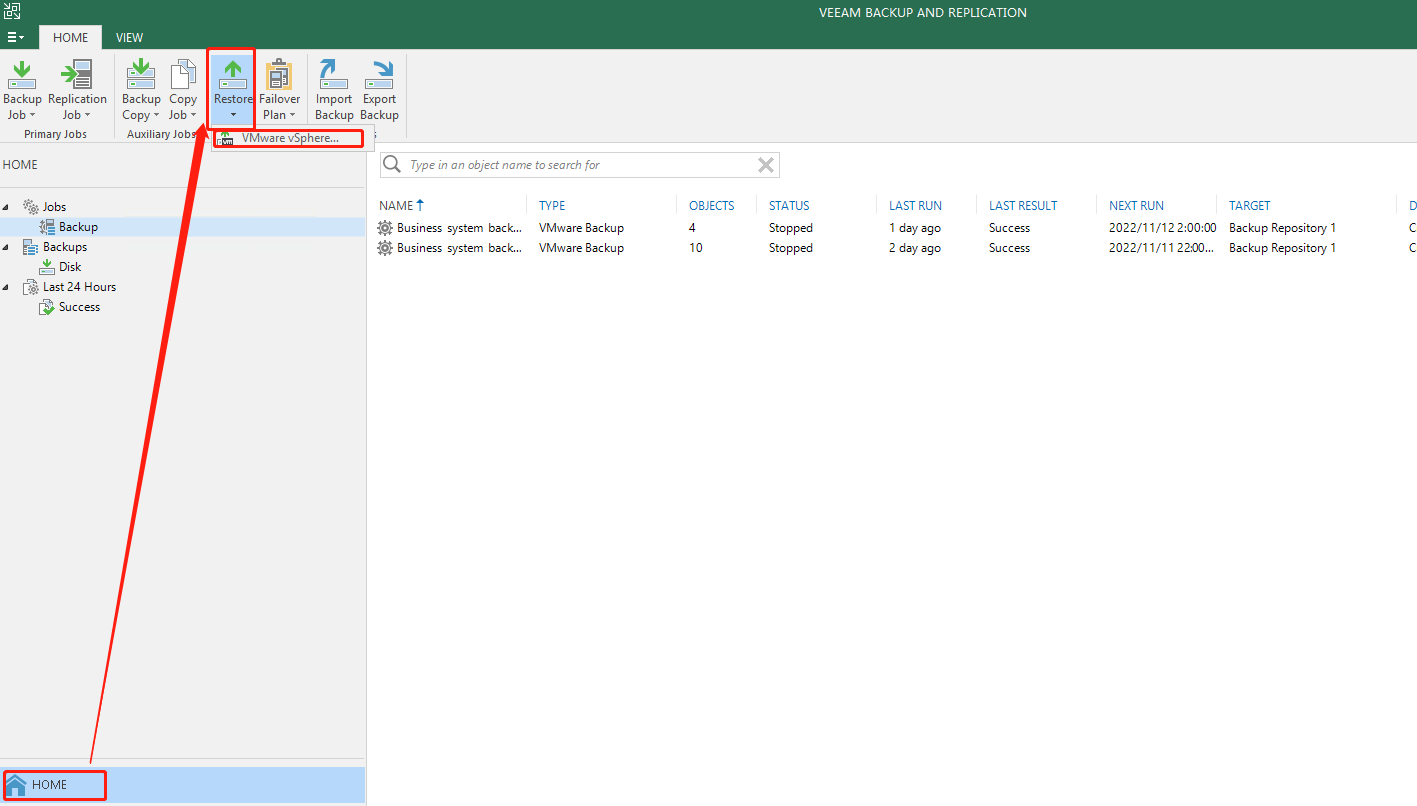This screenshot has height=806, width=1417.
Task: Open the main menu hamburger button
Action: [x=14, y=37]
